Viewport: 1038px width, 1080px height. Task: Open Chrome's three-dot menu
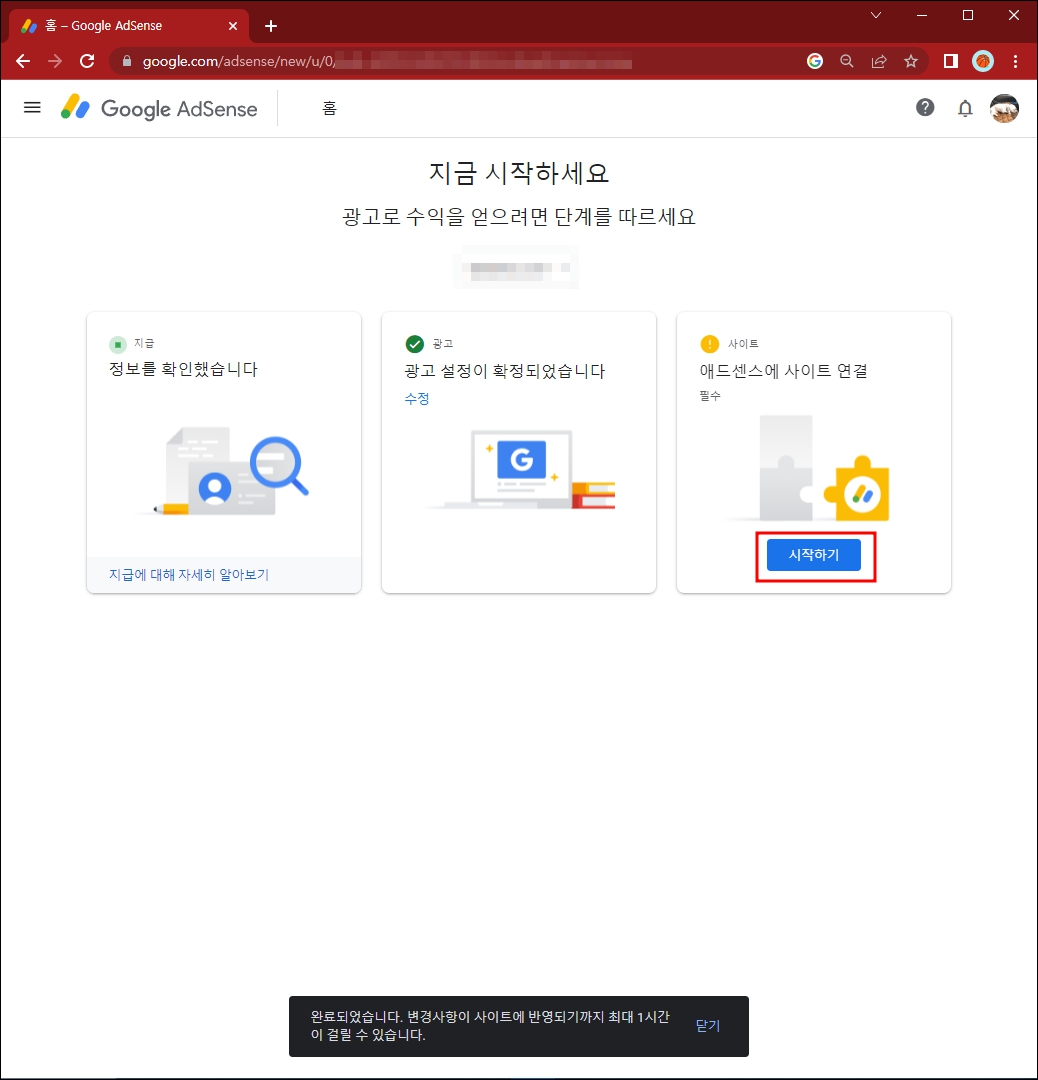[1016, 61]
